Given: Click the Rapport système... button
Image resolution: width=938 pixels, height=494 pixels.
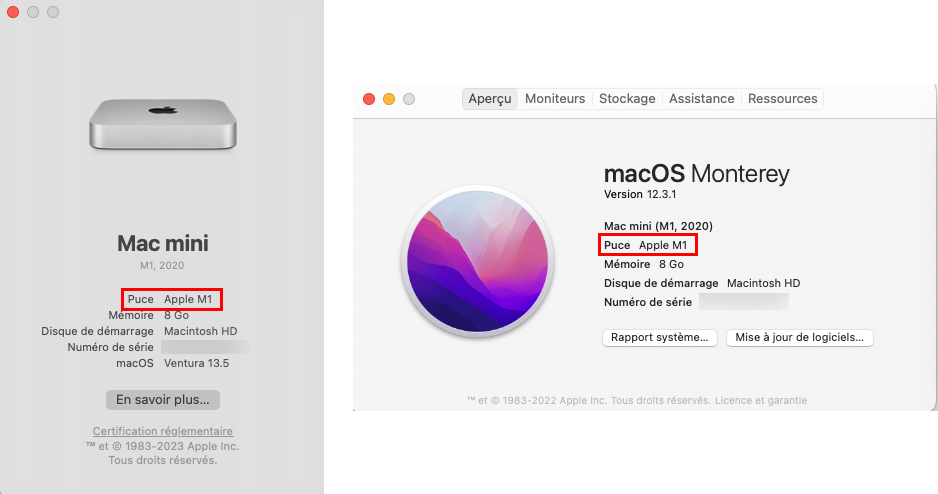Looking at the screenshot, I should pos(660,337).
